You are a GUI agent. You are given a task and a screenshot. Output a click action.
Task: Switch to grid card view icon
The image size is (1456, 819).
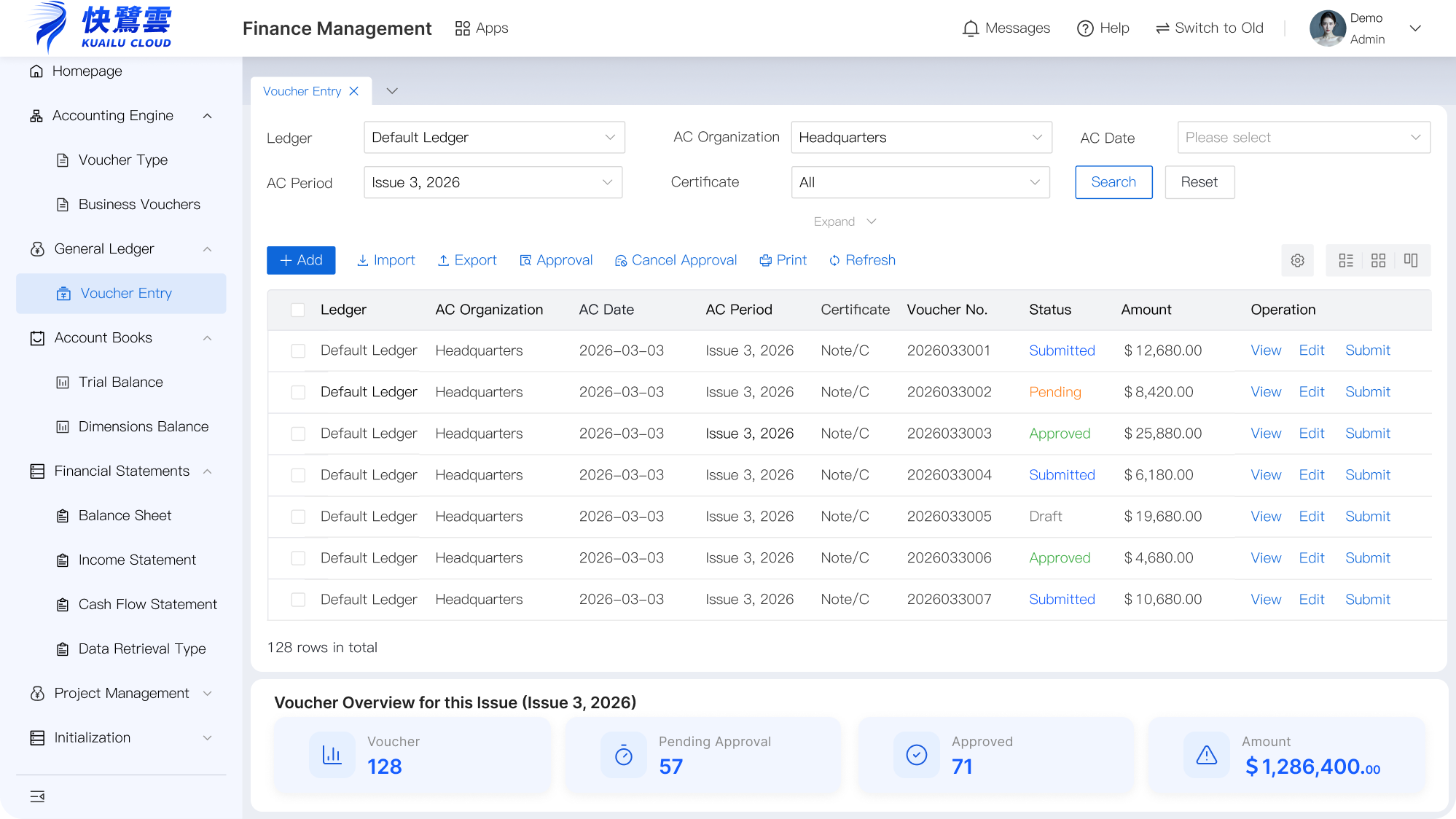click(x=1378, y=260)
